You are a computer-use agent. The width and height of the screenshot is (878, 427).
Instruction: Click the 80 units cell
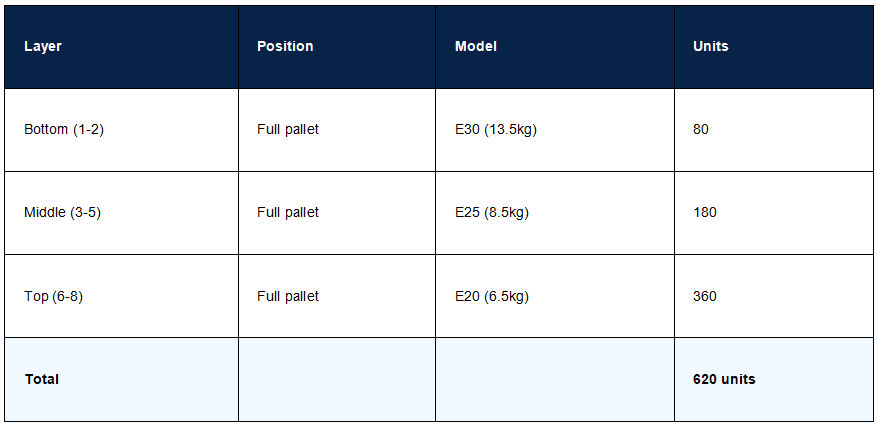click(774, 130)
